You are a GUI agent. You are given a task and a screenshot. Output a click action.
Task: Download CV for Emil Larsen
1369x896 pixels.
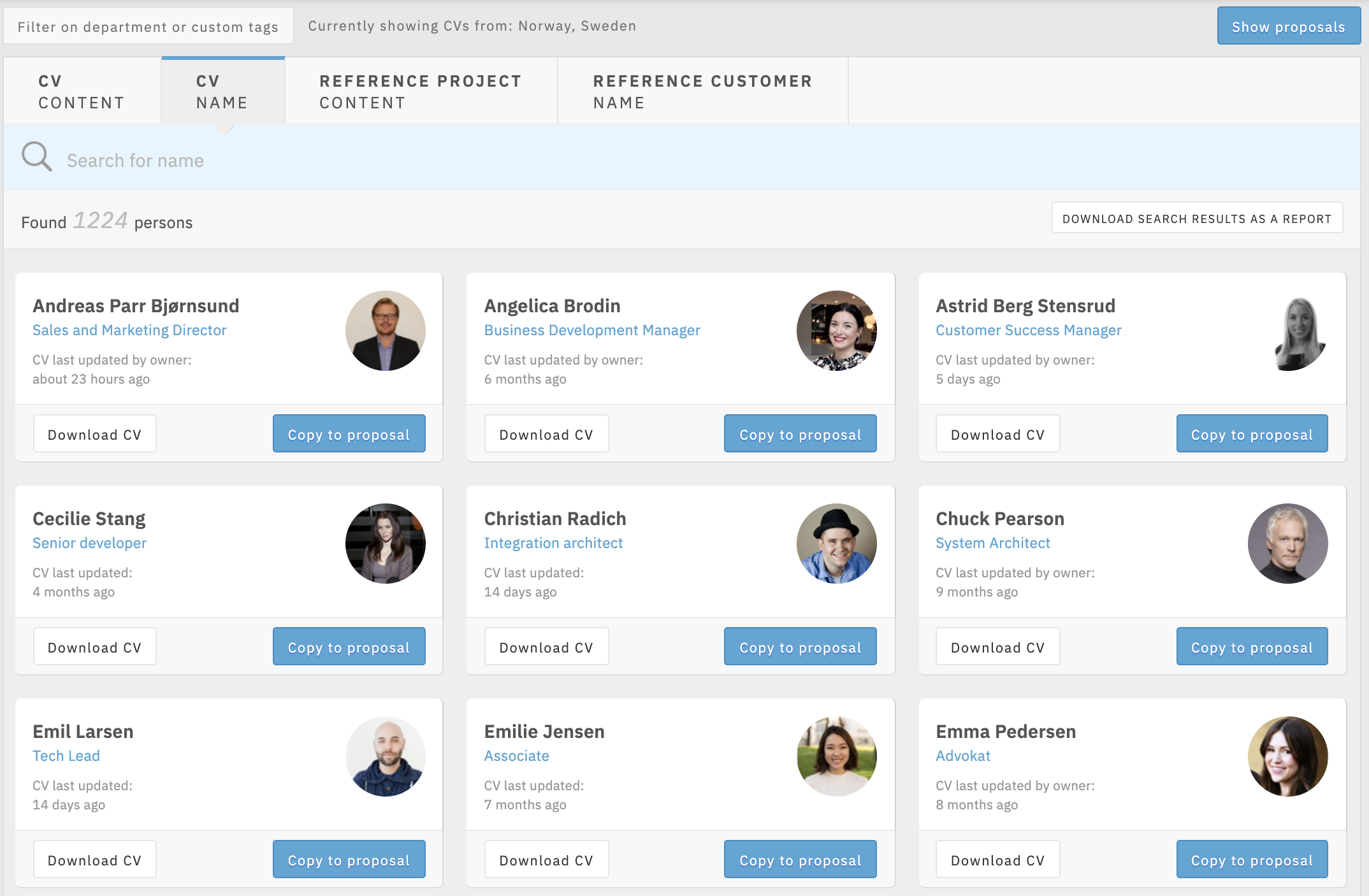coord(95,860)
